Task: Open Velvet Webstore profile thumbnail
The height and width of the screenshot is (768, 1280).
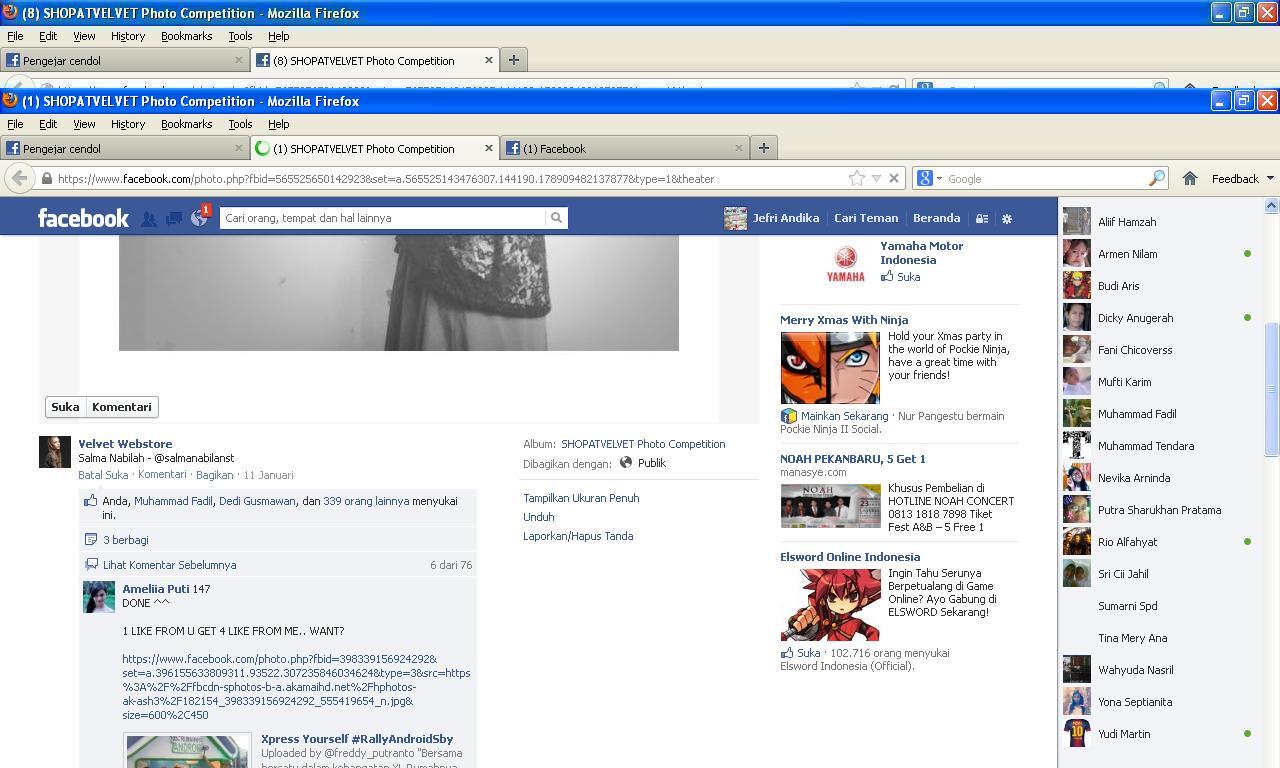Action: pos(55,452)
